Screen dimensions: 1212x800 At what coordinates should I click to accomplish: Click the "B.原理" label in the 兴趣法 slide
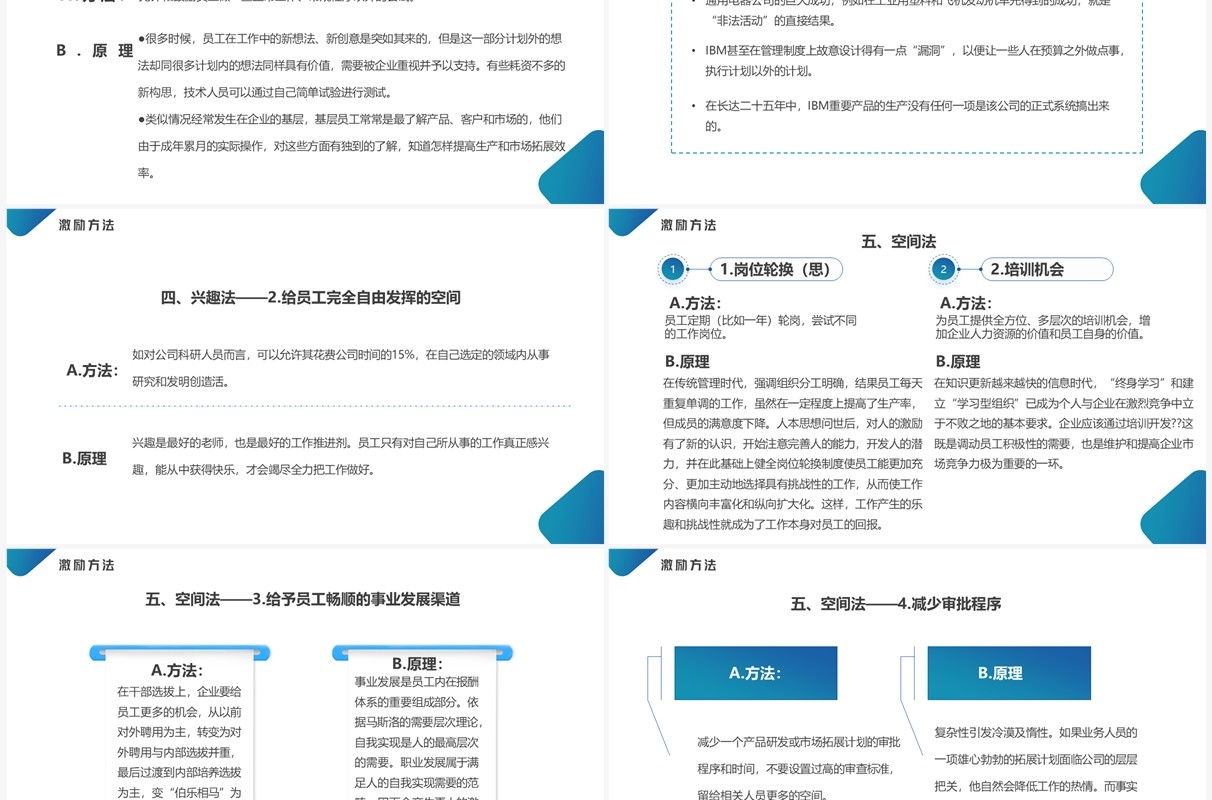click(x=84, y=458)
